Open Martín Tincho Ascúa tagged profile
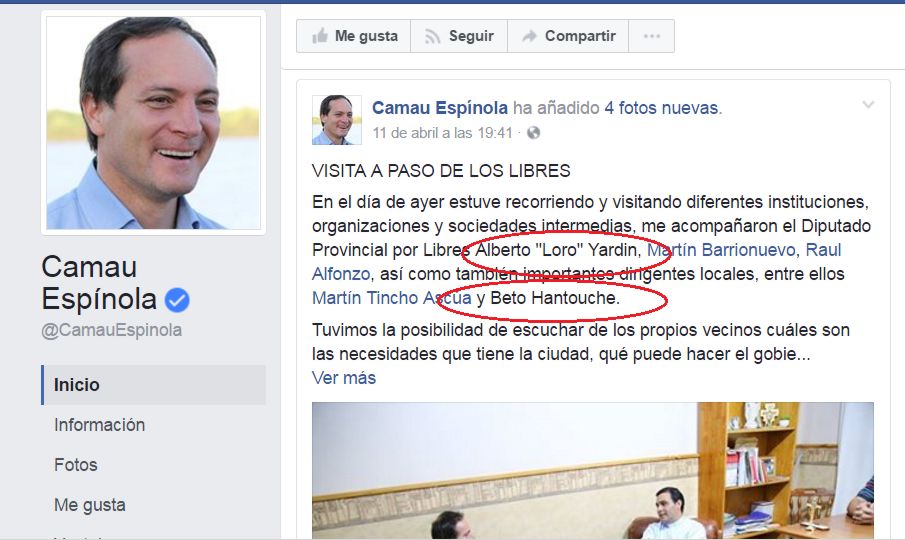The height and width of the screenshot is (540, 905). 391,298
